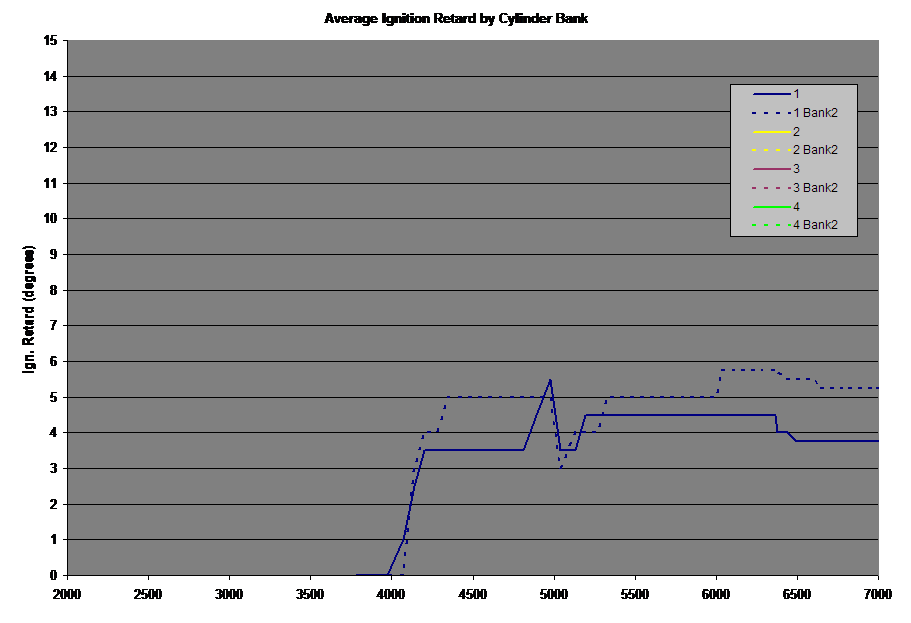Click the 10 label on the vertical axis
911x623 pixels.
49,219
